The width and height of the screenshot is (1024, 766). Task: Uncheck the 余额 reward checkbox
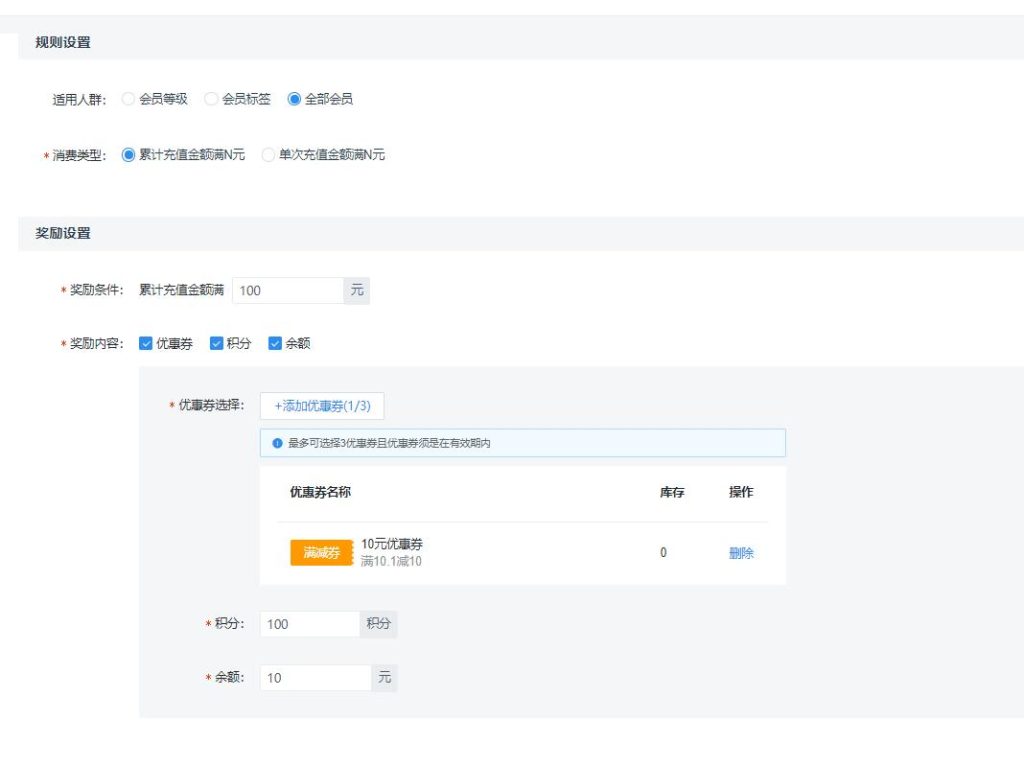click(275, 342)
